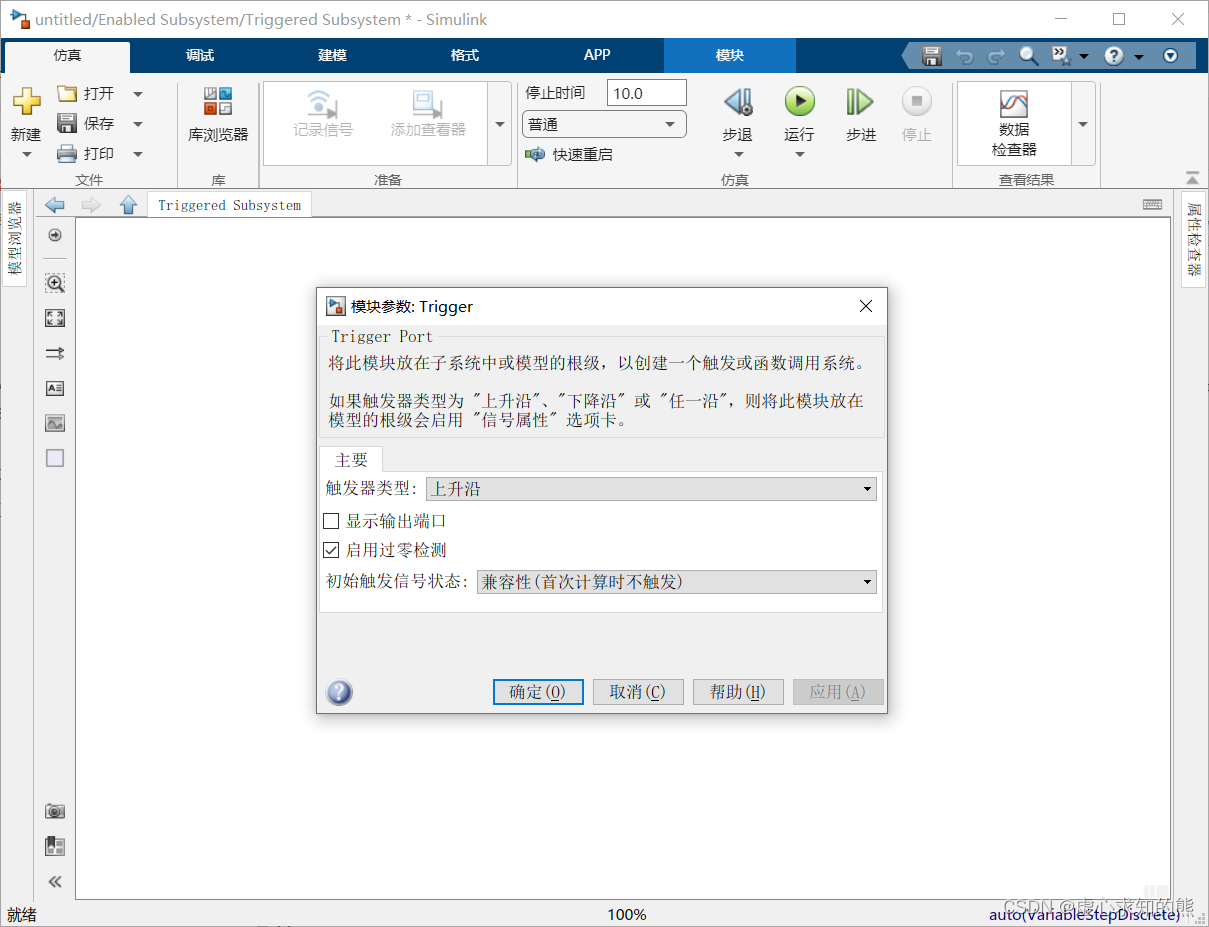Viewport: 1209px width, 927px height.
Task: Click the 打印 (Print) printer icon
Action: [x=67, y=153]
